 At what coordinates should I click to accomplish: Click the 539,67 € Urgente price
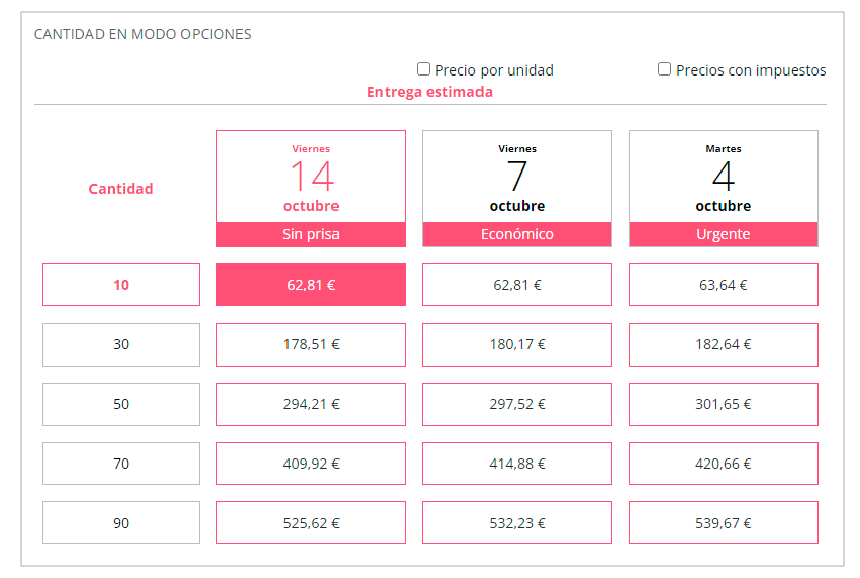(723, 522)
